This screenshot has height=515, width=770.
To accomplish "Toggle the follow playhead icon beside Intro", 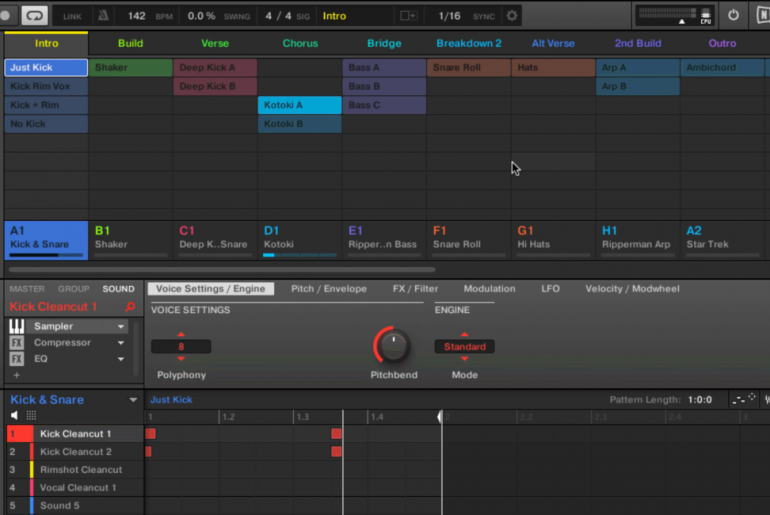I will (408, 16).
